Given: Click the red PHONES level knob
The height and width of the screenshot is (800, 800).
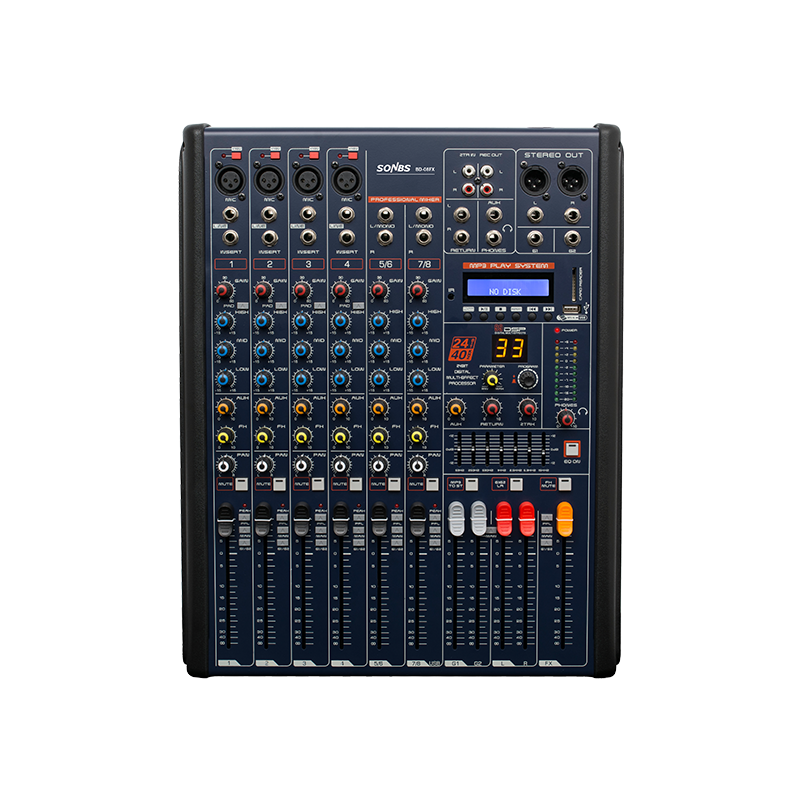Looking at the screenshot, I should 566,417.
